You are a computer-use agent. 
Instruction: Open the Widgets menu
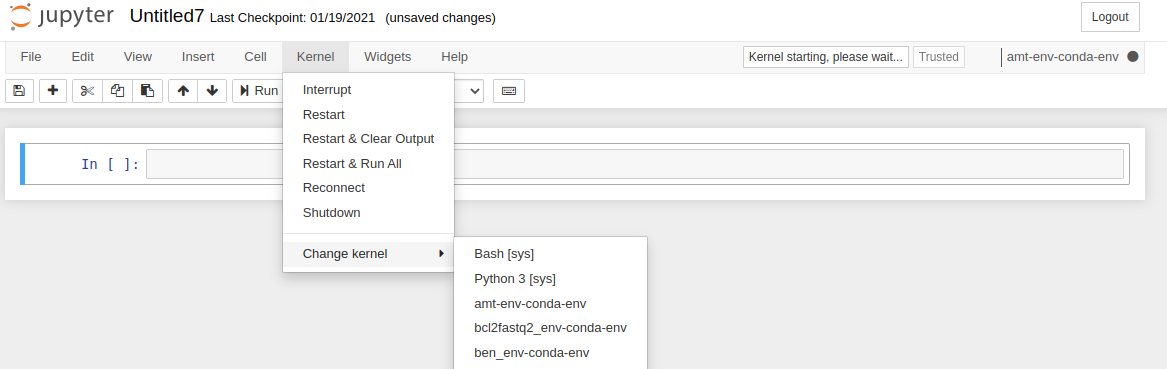[x=387, y=57]
